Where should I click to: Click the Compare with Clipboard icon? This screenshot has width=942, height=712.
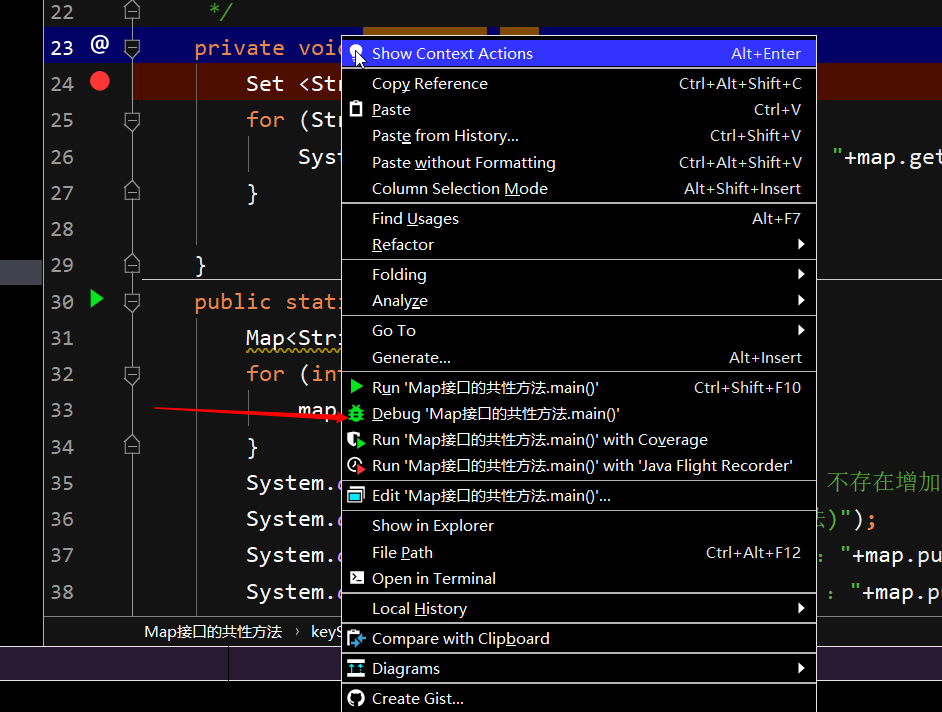(356, 638)
